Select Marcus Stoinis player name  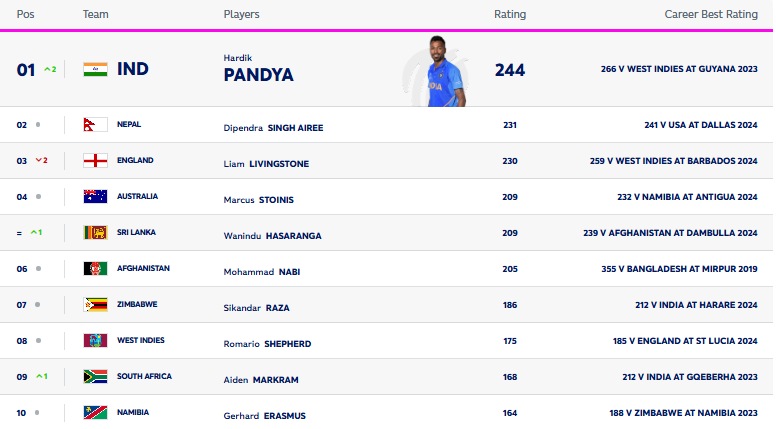click(x=260, y=200)
